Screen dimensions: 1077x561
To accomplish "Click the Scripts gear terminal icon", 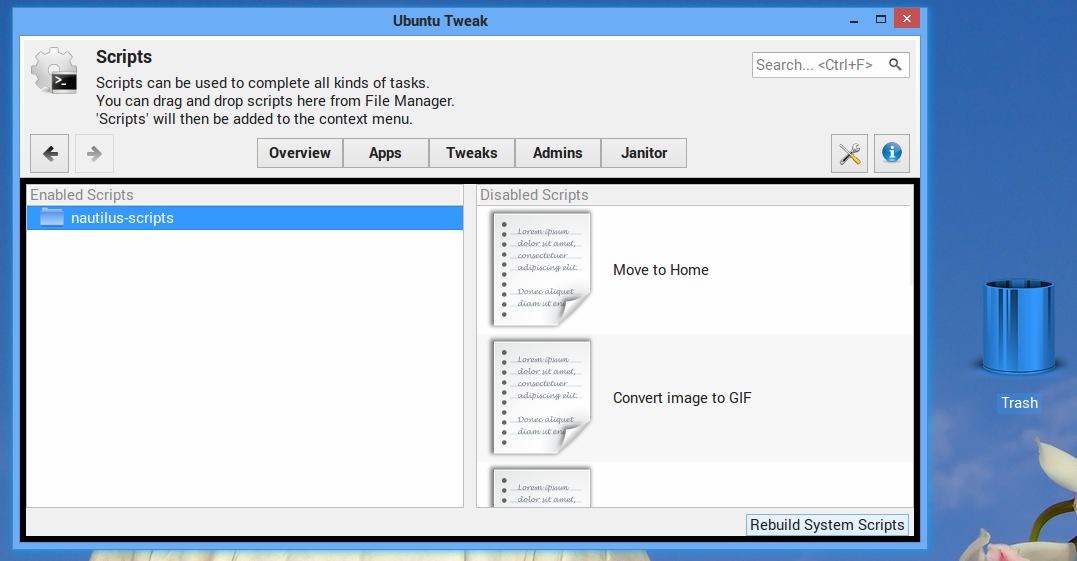I will [55, 71].
